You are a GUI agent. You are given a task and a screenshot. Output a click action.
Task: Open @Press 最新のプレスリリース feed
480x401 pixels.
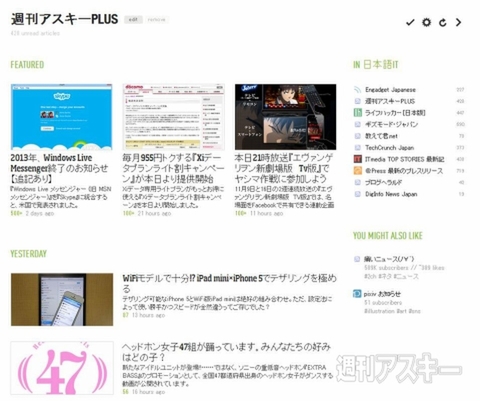pyautogui.click(x=404, y=171)
